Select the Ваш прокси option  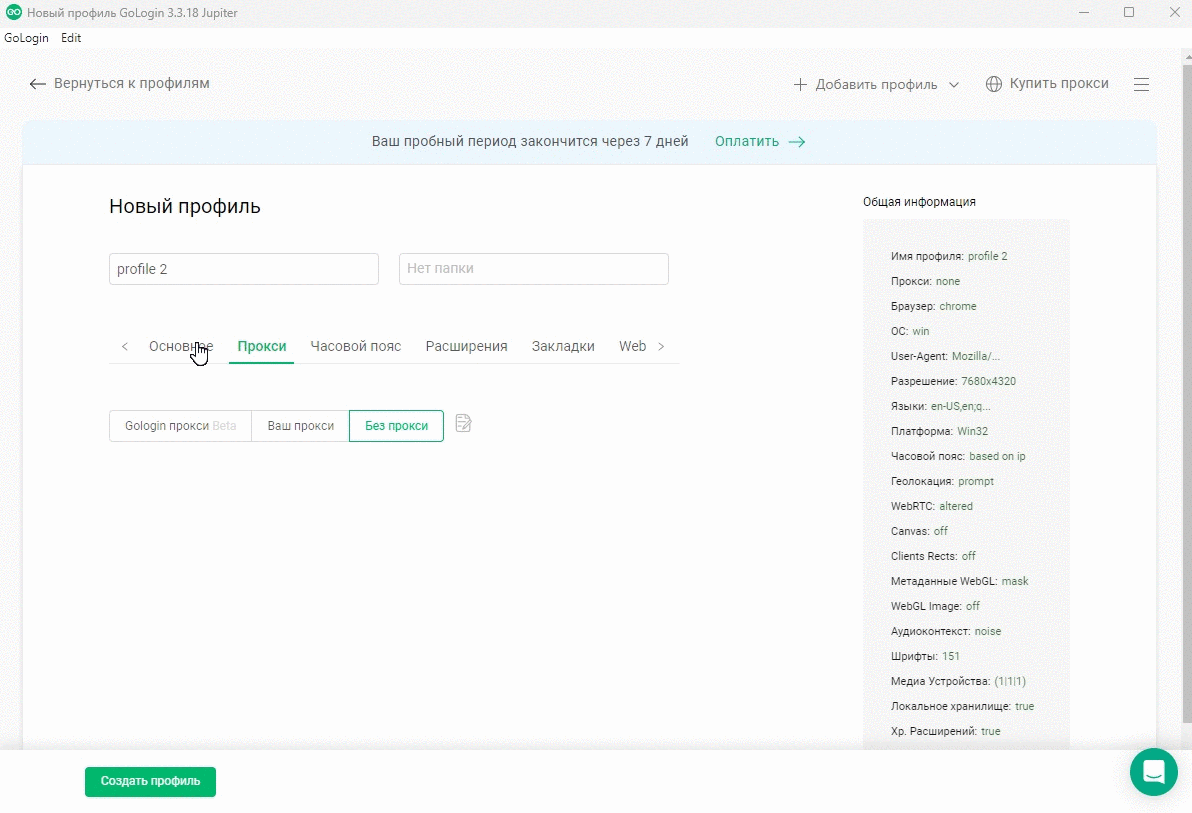click(x=300, y=426)
